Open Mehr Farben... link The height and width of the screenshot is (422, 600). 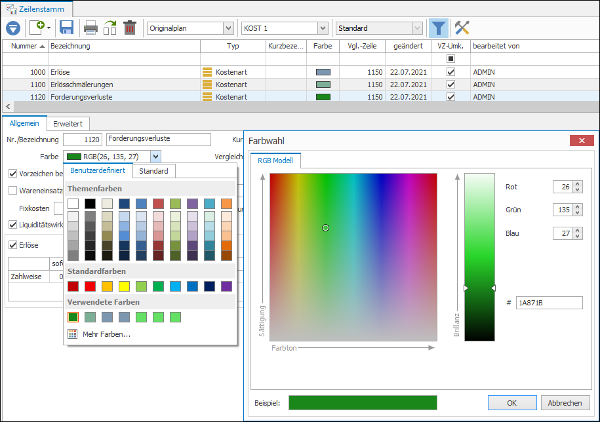pyautogui.click(x=106, y=334)
